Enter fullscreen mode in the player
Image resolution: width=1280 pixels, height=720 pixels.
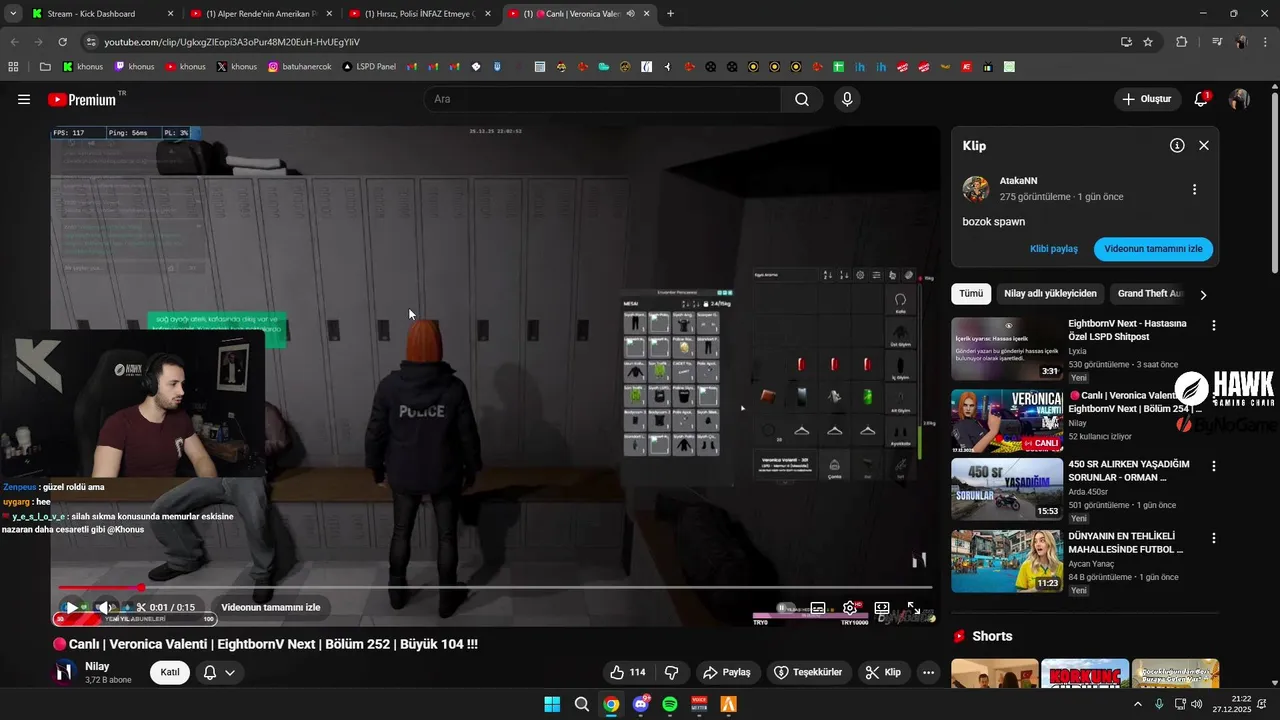[914, 607]
